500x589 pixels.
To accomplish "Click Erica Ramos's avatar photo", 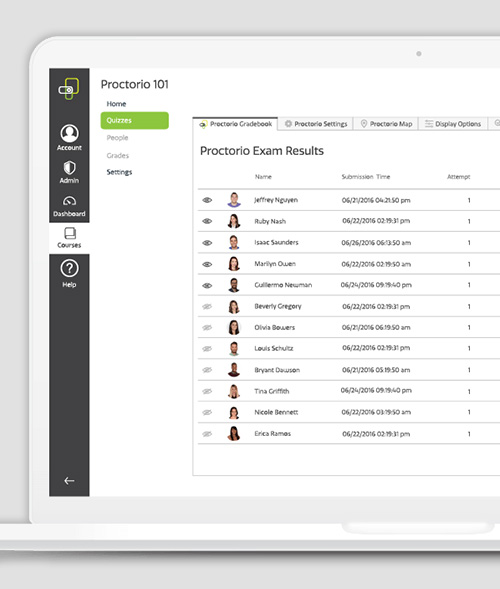I will (234, 433).
